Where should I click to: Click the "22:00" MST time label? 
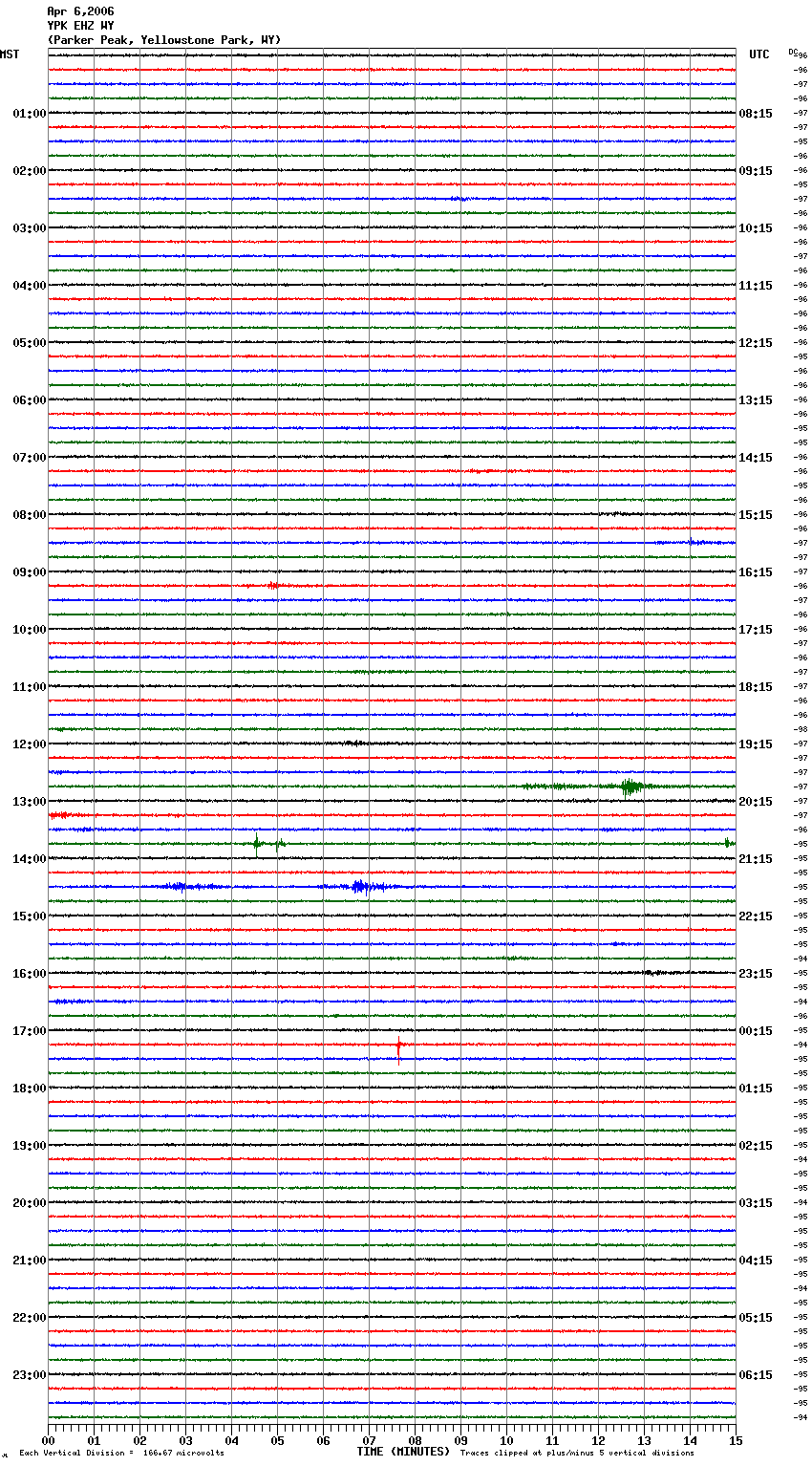pyautogui.click(x=30, y=1318)
